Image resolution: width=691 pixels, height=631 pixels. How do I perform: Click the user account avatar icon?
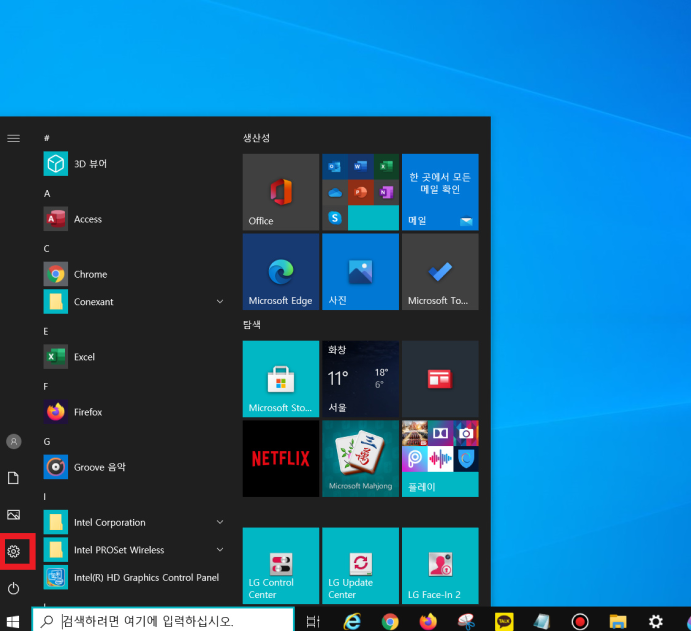tap(14, 441)
